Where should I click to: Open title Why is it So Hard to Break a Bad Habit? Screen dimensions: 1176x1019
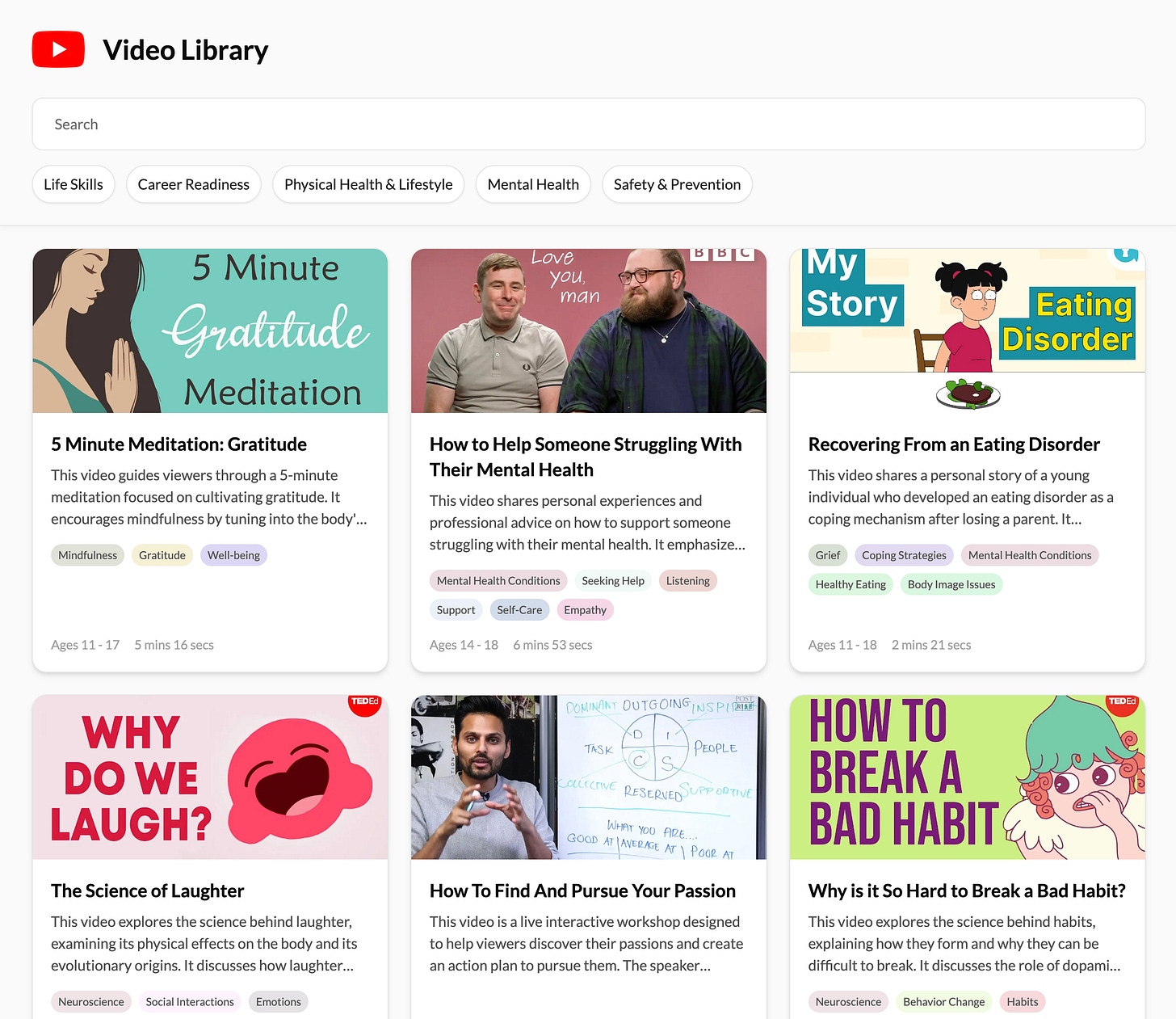(x=967, y=891)
